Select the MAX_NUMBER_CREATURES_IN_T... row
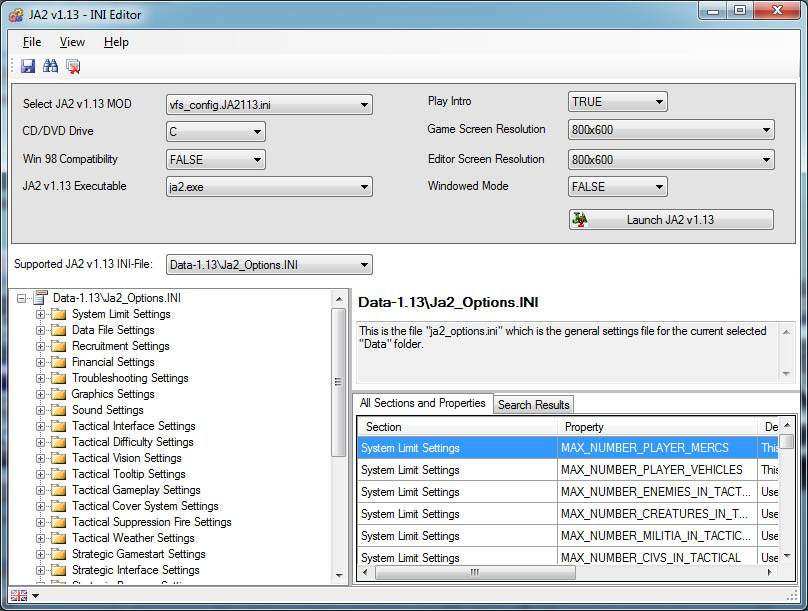The width and height of the screenshot is (808, 611). pos(568,514)
